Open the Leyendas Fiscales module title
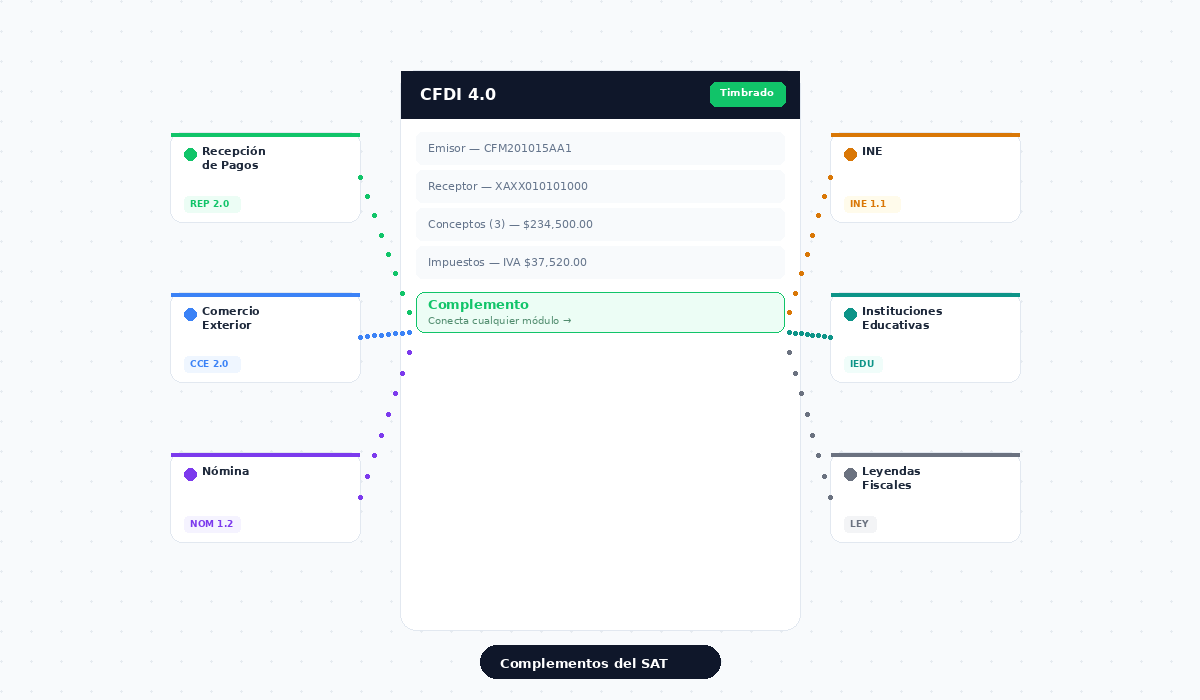Image resolution: width=1200 pixels, height=700 pixels. [891, 478]
